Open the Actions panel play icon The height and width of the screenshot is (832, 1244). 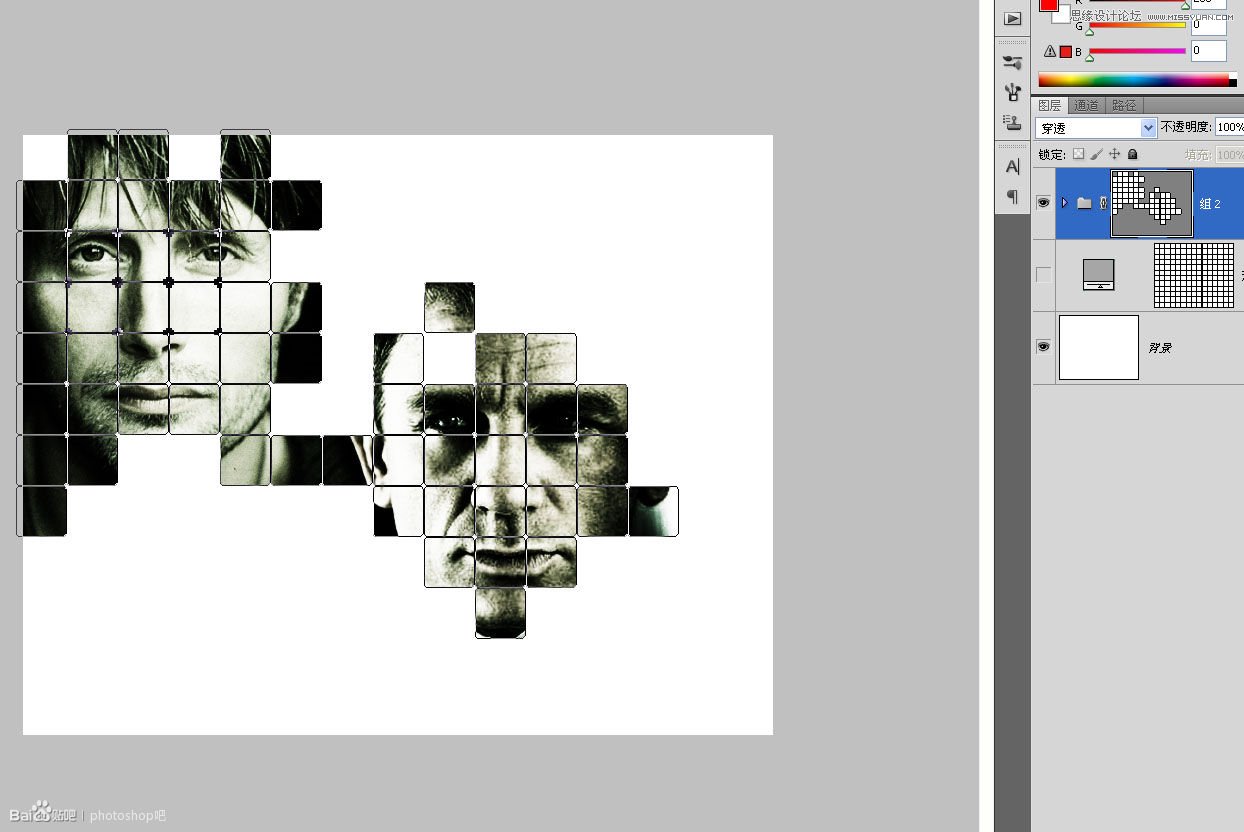[1013, 19]
